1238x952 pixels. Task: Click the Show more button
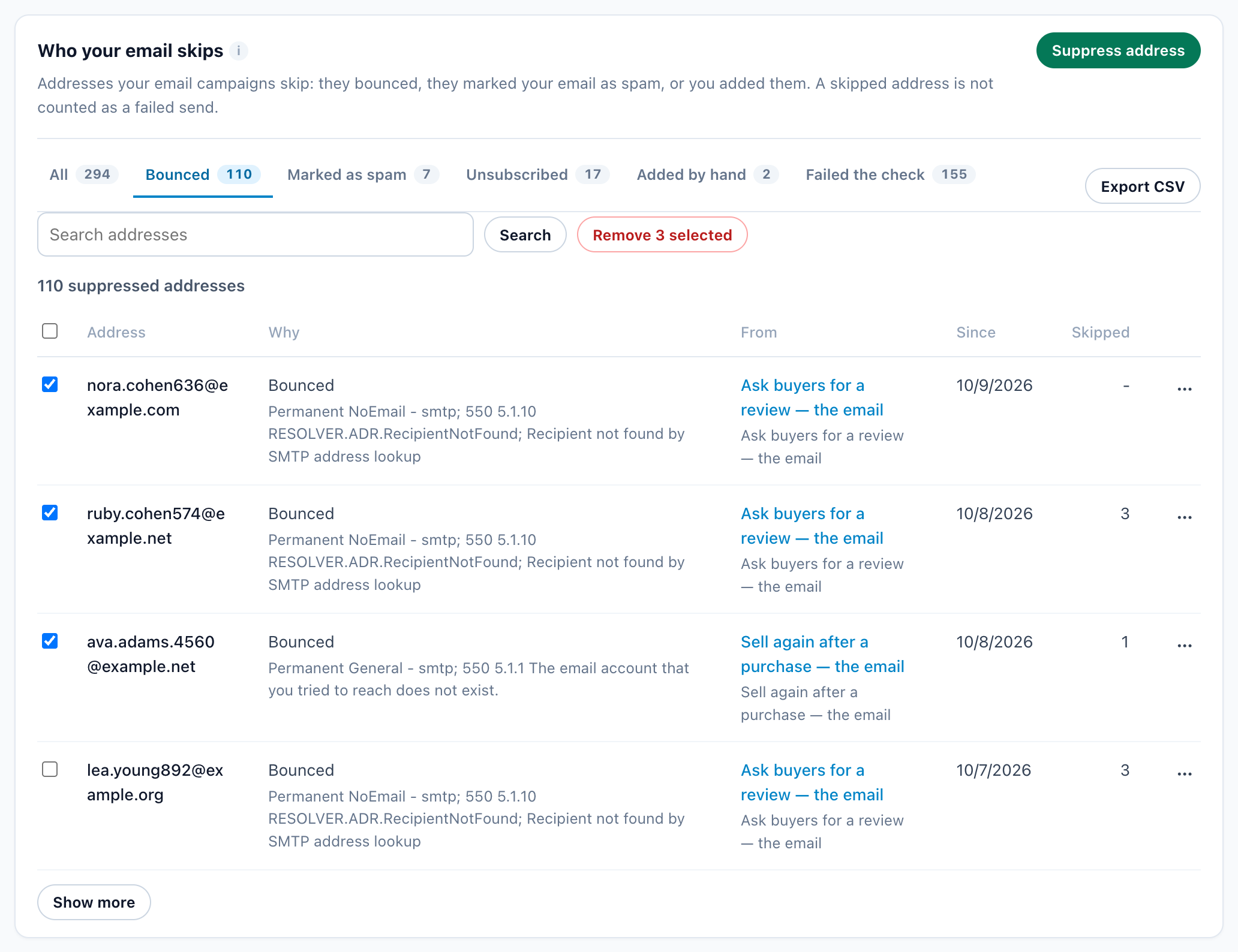point(94,902)
